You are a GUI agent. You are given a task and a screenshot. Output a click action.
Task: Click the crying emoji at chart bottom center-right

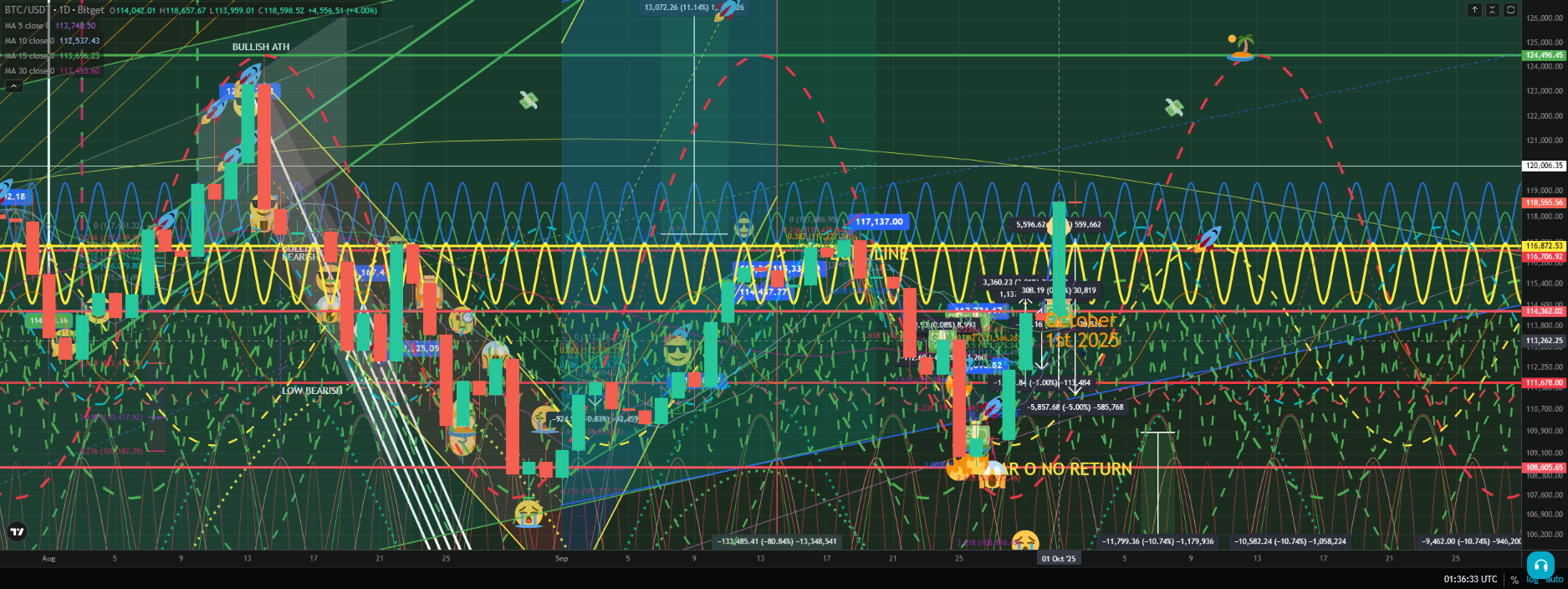[x=1025, y=541]
